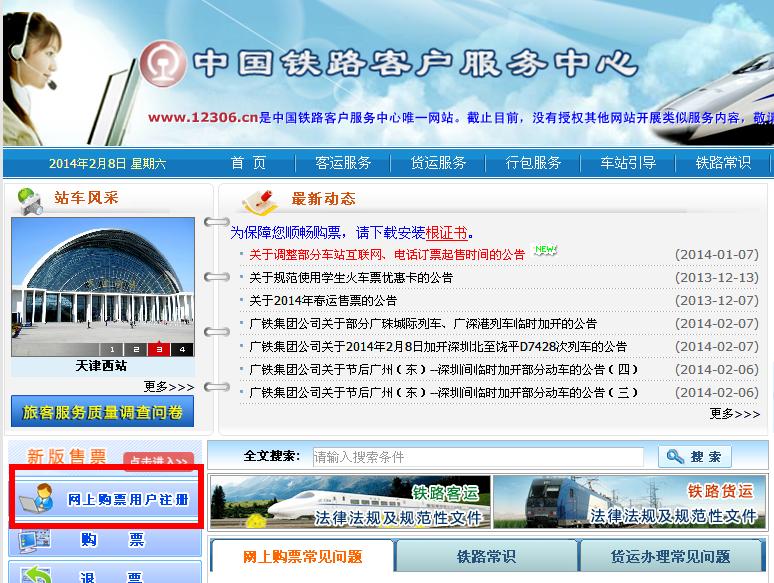Screen dimensions: 774x583
Task: Click the green NEW badge in the news list
Action: click(x=545, y=250)
